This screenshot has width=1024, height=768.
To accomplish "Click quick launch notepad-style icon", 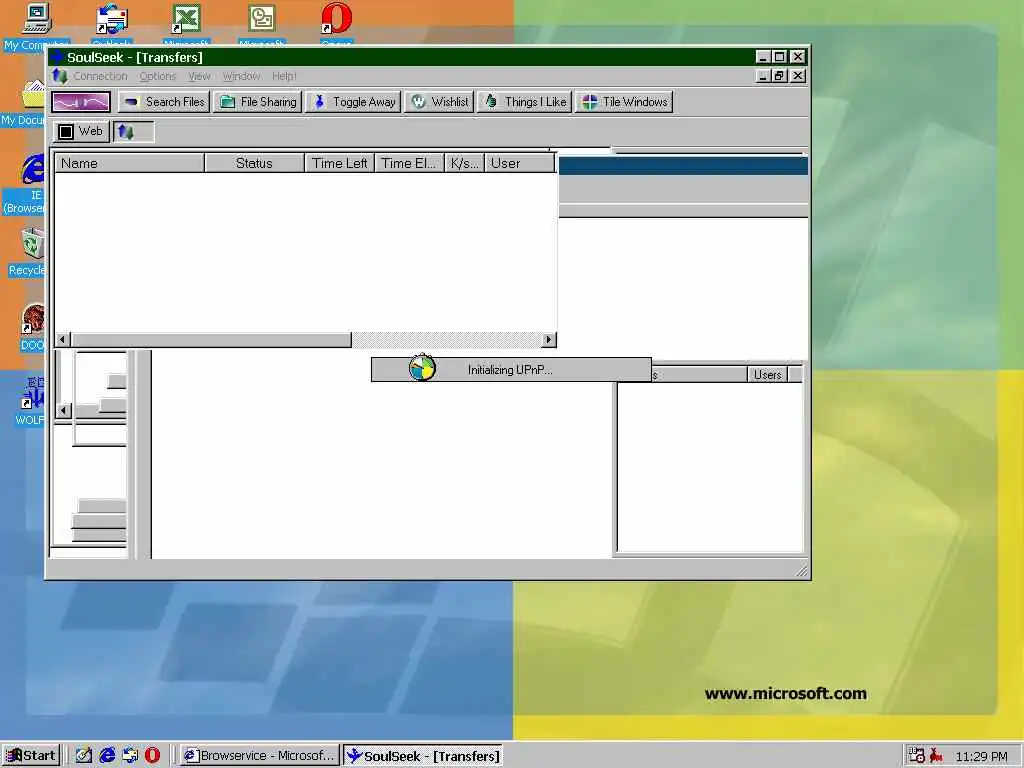I will (84, 756).
